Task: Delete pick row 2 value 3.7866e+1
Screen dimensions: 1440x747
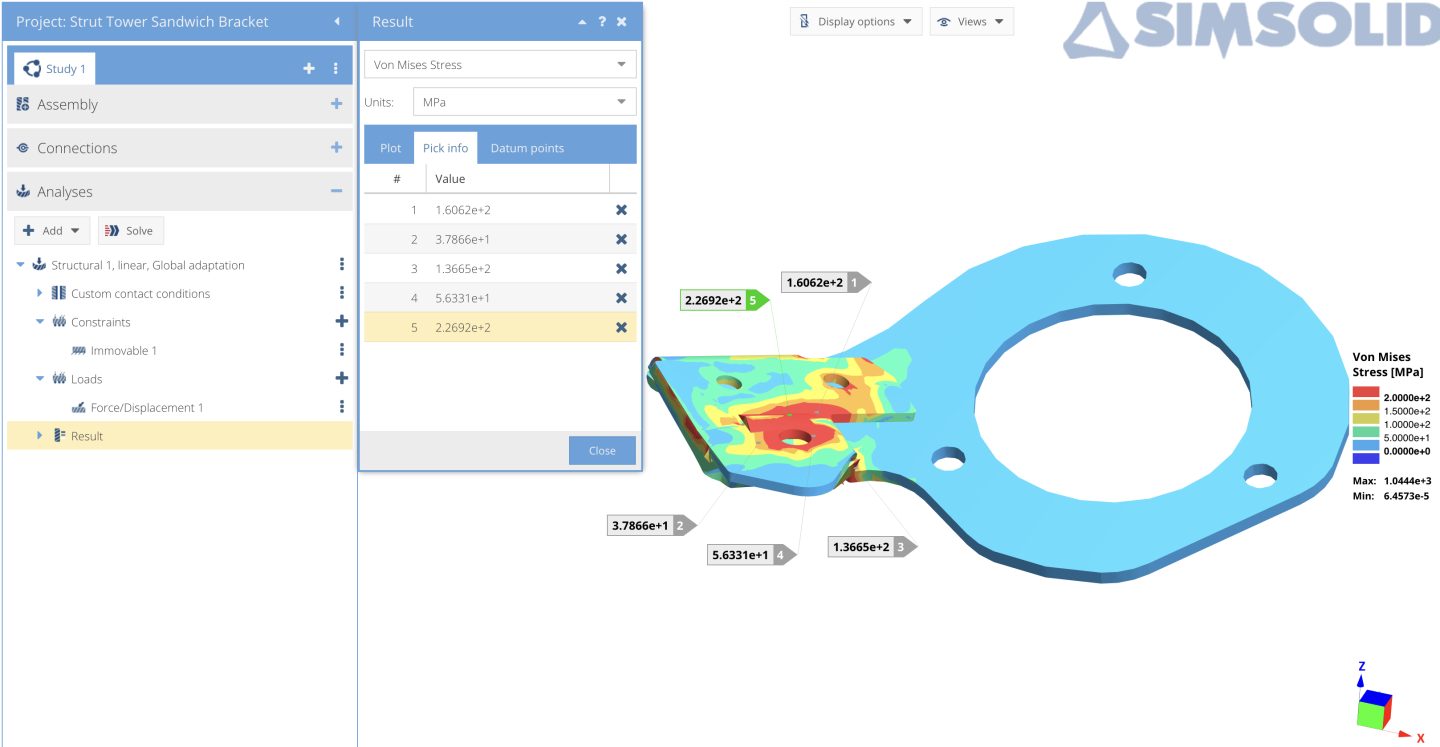Action: [x=621, y=239]
